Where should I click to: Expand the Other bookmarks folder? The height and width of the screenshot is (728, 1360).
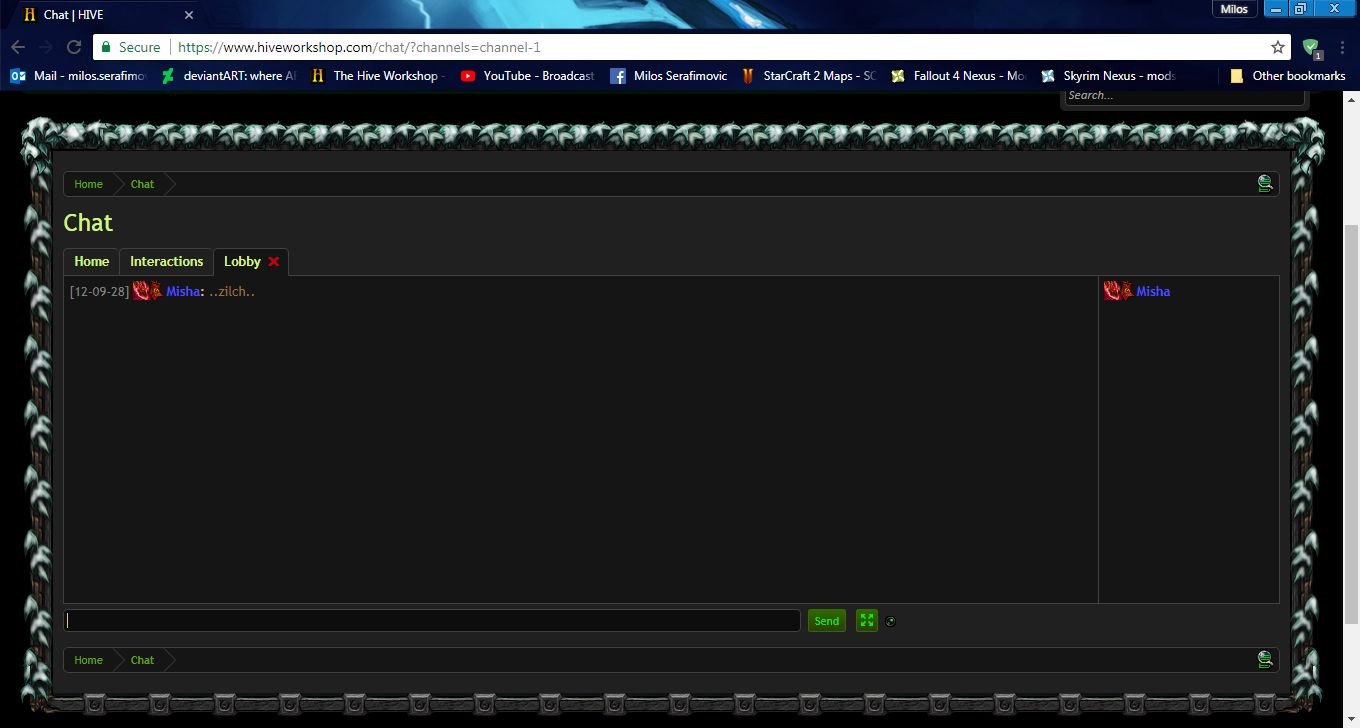(x=1287, y=76)
